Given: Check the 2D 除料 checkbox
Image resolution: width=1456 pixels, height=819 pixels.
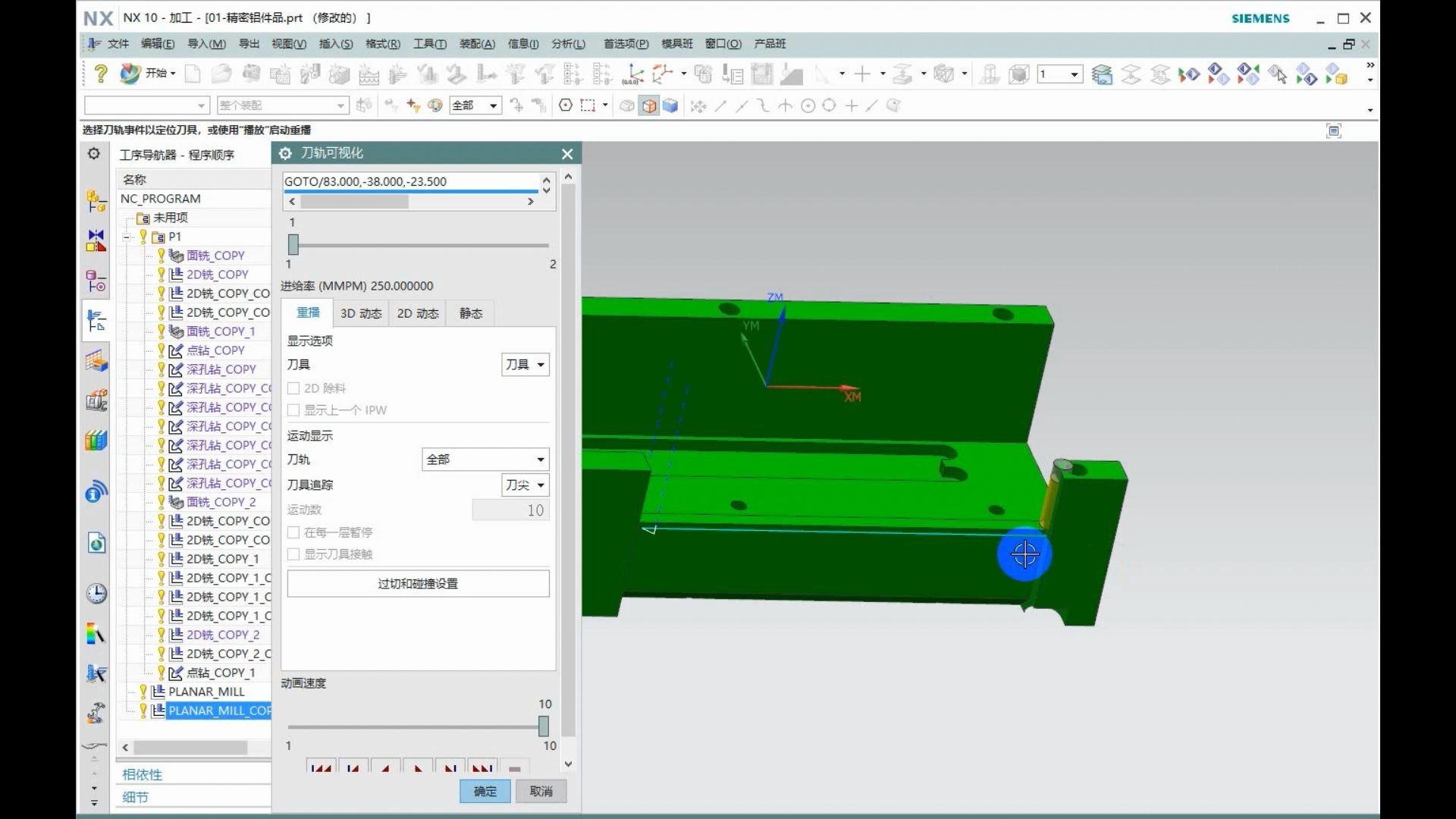Looking at the screenshot, I should pyautogui.click(x=294, y=388).
